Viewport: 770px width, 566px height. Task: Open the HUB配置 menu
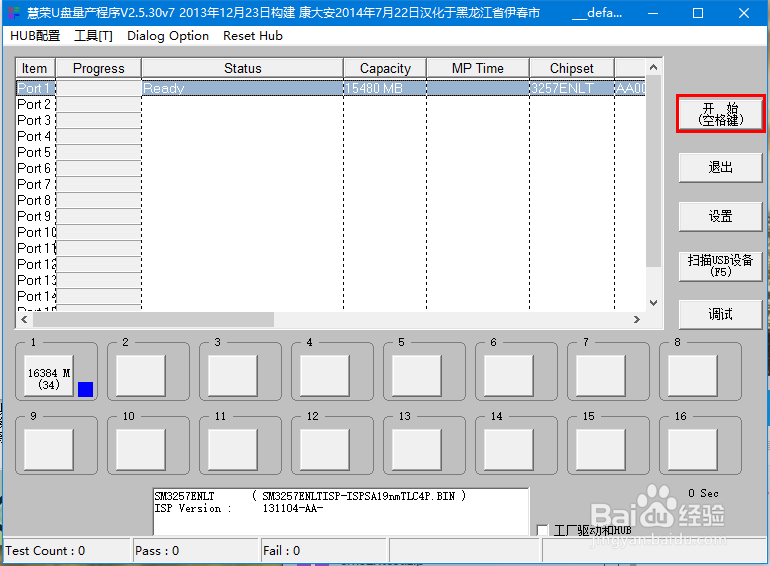coord(35,36)
